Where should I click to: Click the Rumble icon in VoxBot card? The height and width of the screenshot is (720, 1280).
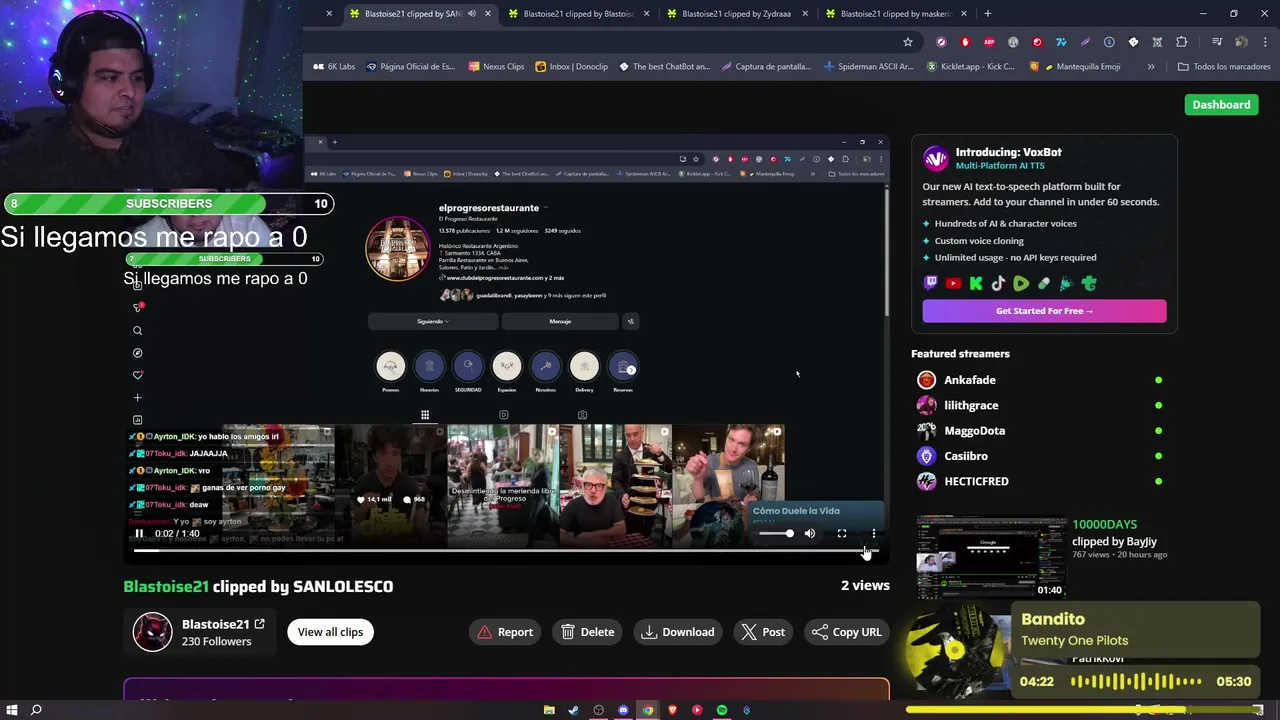click(1021, 284)
